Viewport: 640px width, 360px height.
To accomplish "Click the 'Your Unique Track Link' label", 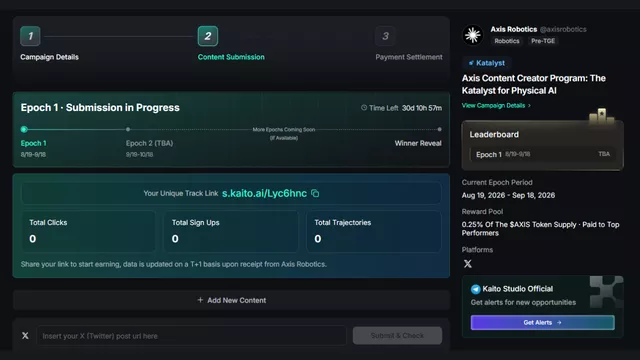I will (x=181, y=193).
